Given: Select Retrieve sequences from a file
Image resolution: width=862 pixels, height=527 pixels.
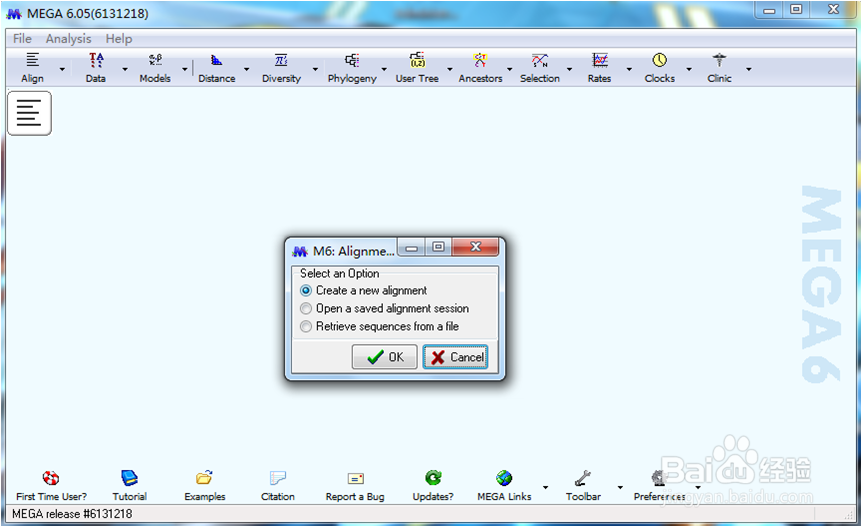Looking at the screenshot, I should tap(379, 326).
